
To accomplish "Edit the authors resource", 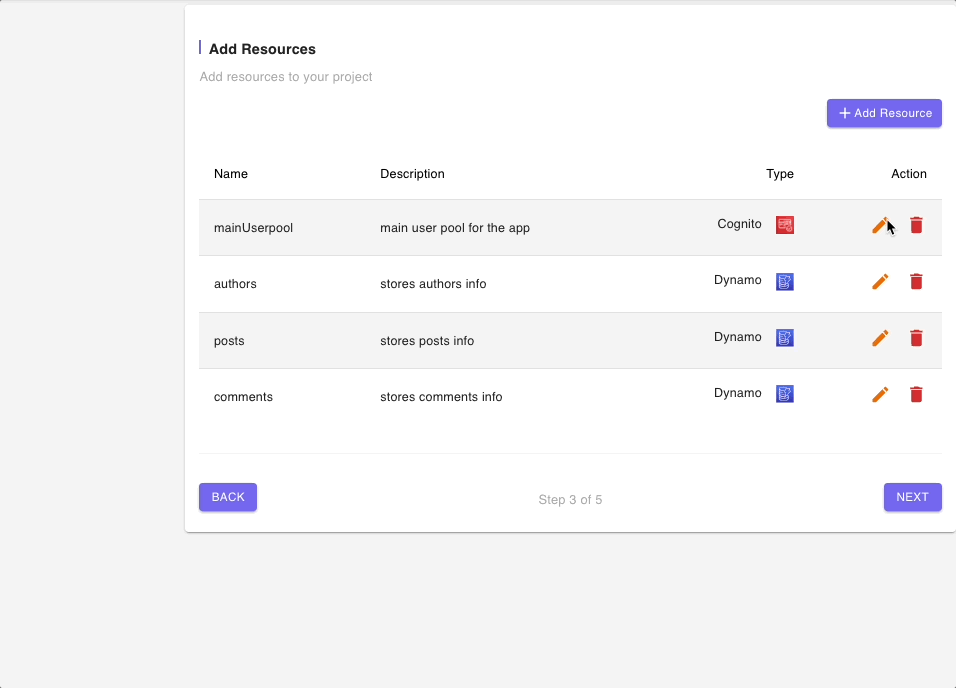I will [880, 282].
